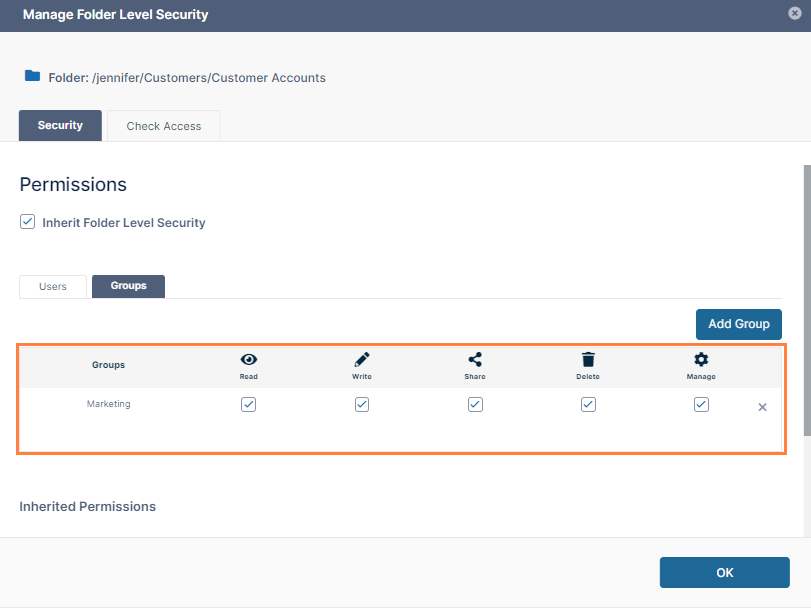The height and width of the screenshot is (608, 811).
Task: Uncheck Read permission for Marketing
Action: pyautogui.click(x=249, y=405)
